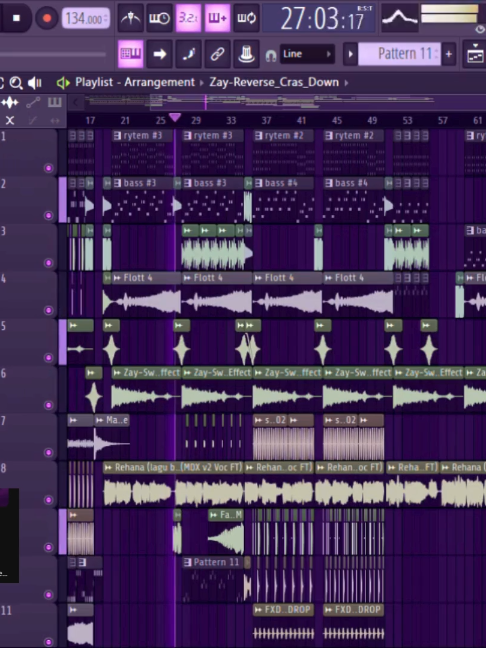The width and height of the screenshot is (486, 648).
Task: Add new pattern with plus button
Action: click(448, 54)
